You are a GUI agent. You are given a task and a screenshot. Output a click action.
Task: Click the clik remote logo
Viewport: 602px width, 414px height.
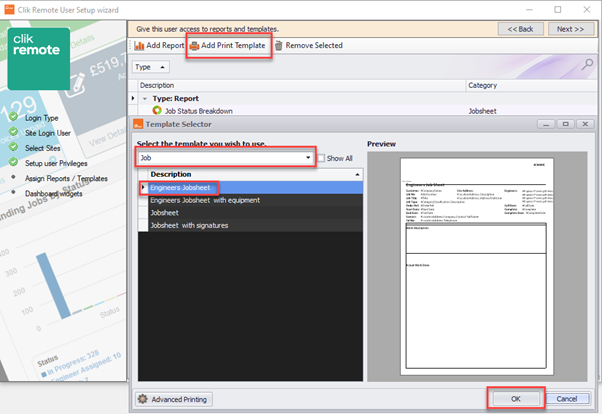point(39,58)
